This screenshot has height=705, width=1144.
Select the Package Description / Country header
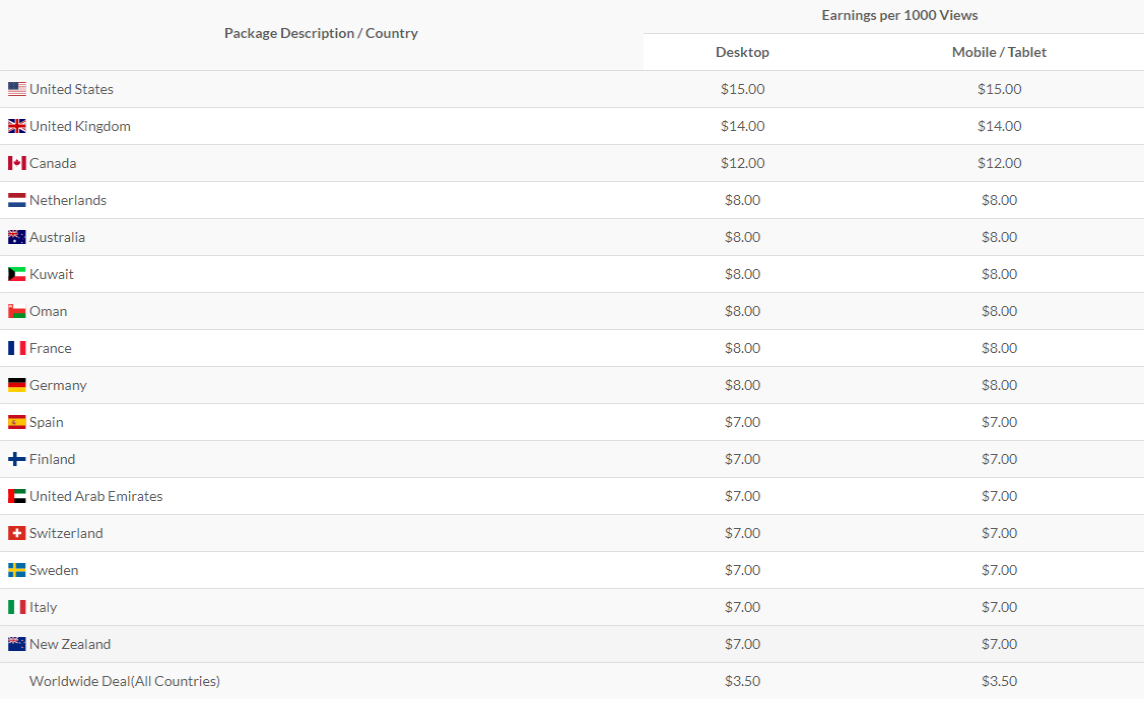coord(321,33)
